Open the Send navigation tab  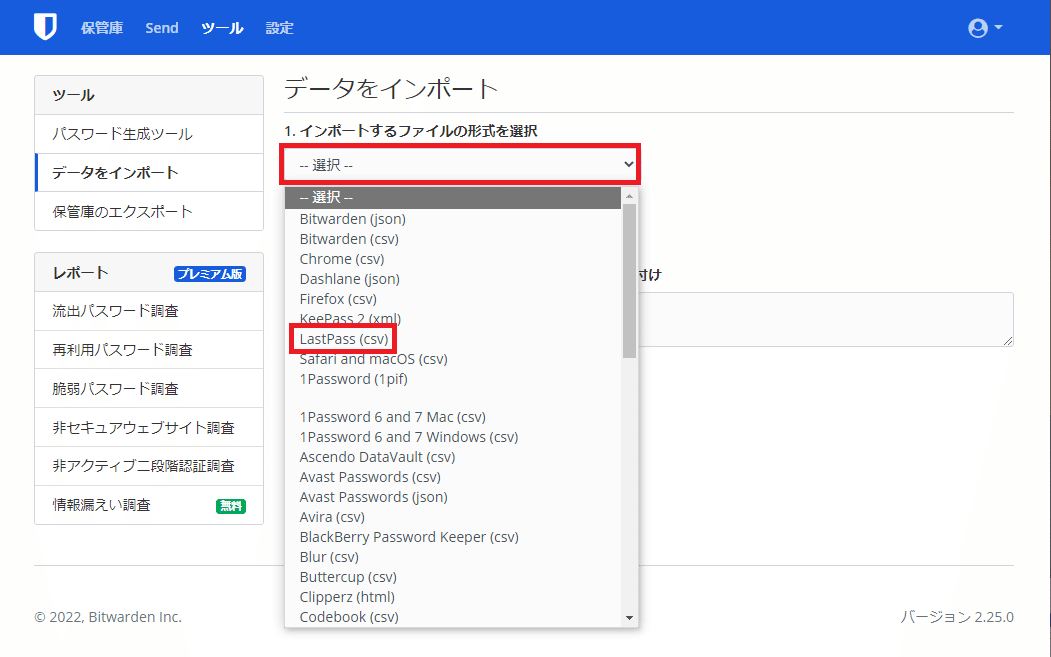tap(162, 28)
